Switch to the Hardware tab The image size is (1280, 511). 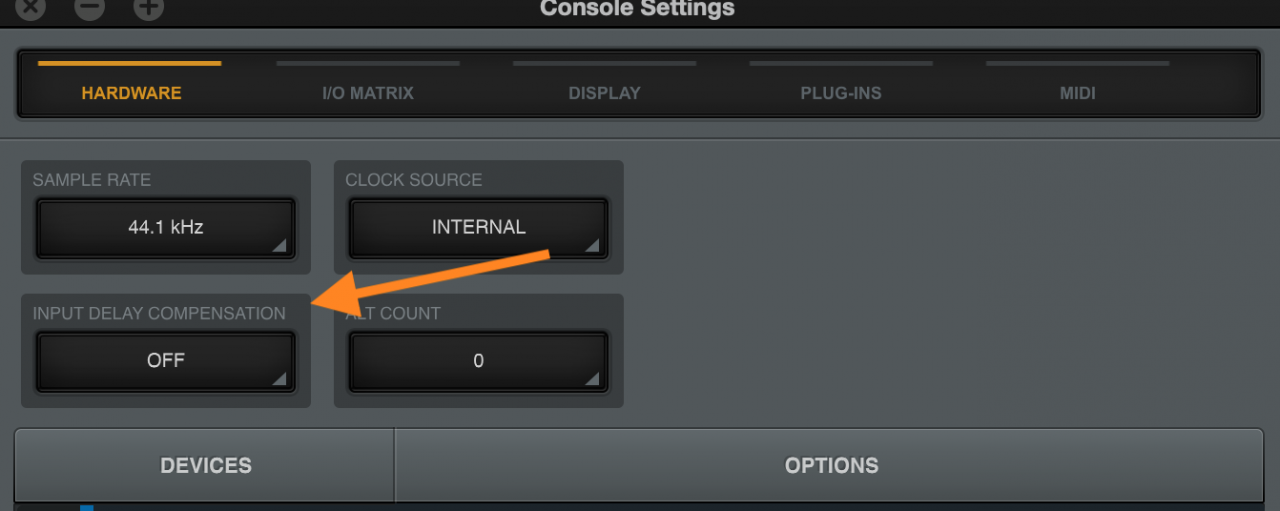[x=131, y=93]
